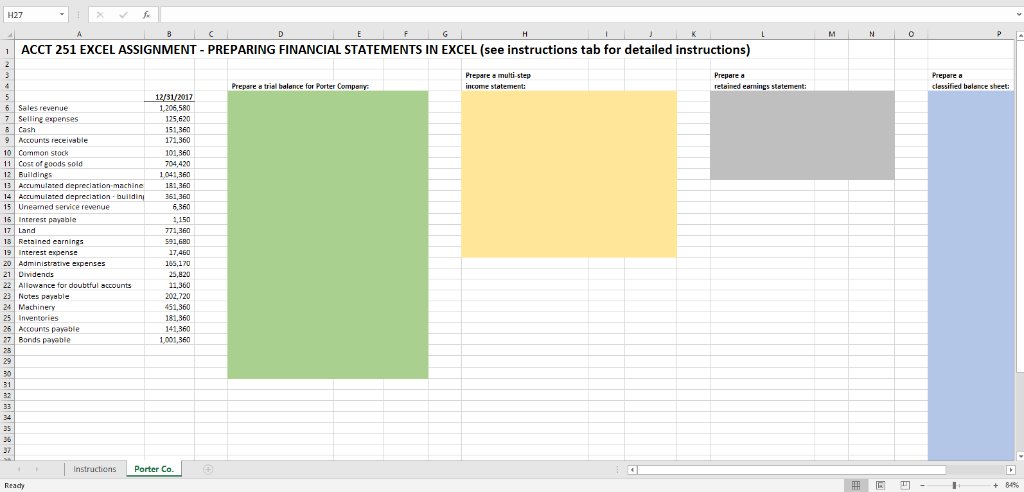The height and width of the screenshot is (492, 1024).
Task: Click the 84% zoom level indicator
Action: [1012, 485]
